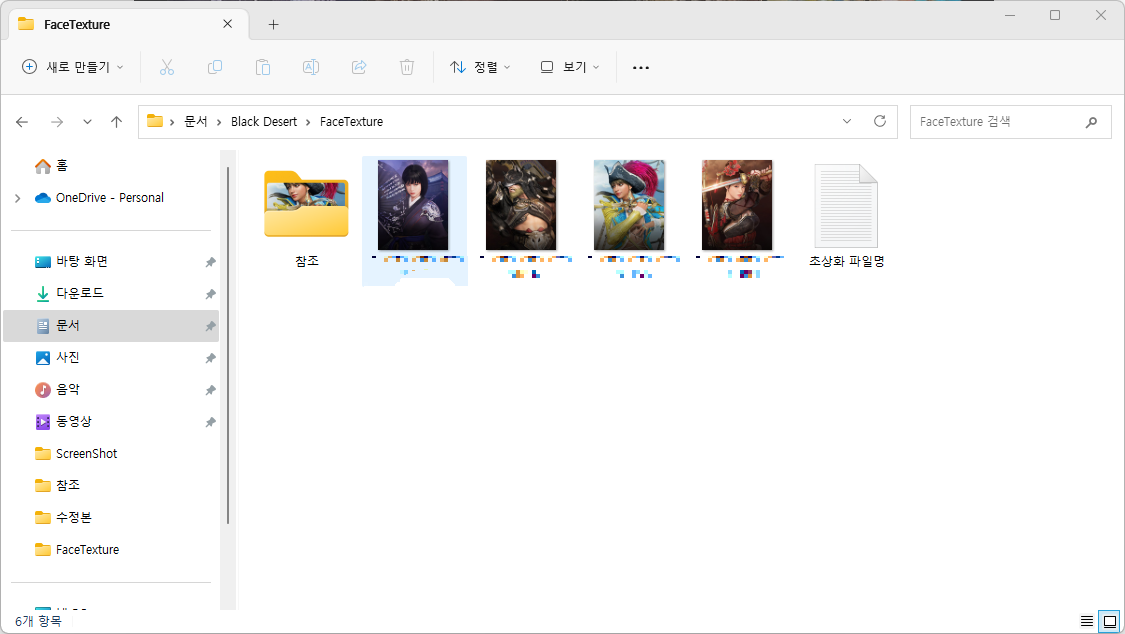Expand root chevron beside folder icon in path

coord(172,122)
